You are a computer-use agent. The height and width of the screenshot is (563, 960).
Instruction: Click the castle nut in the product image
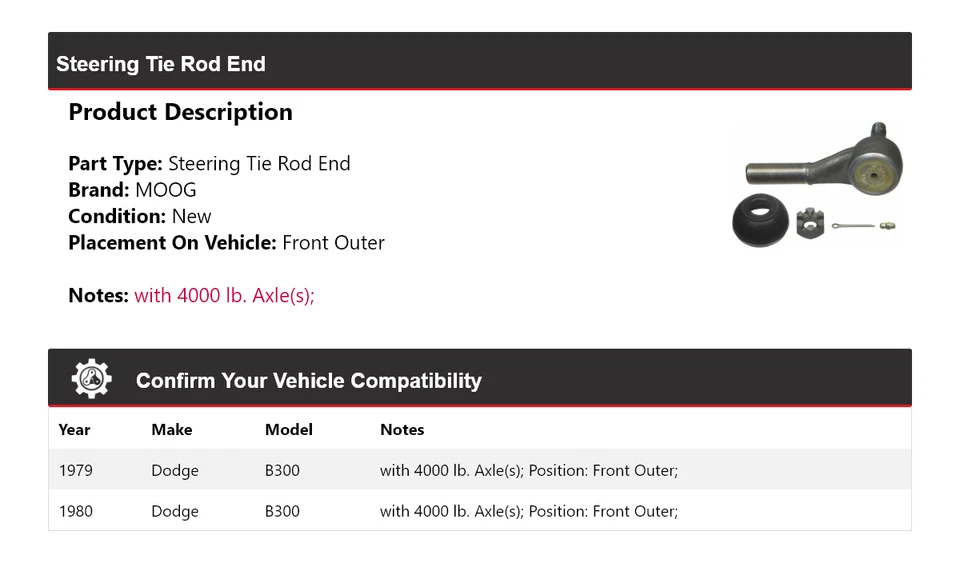coord(810,221)
